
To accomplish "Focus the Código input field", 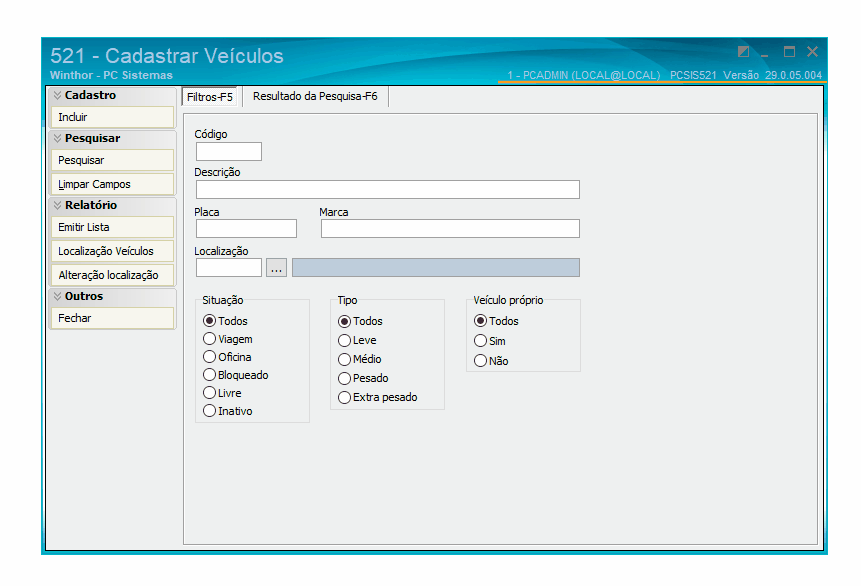I will click(229, 152).
